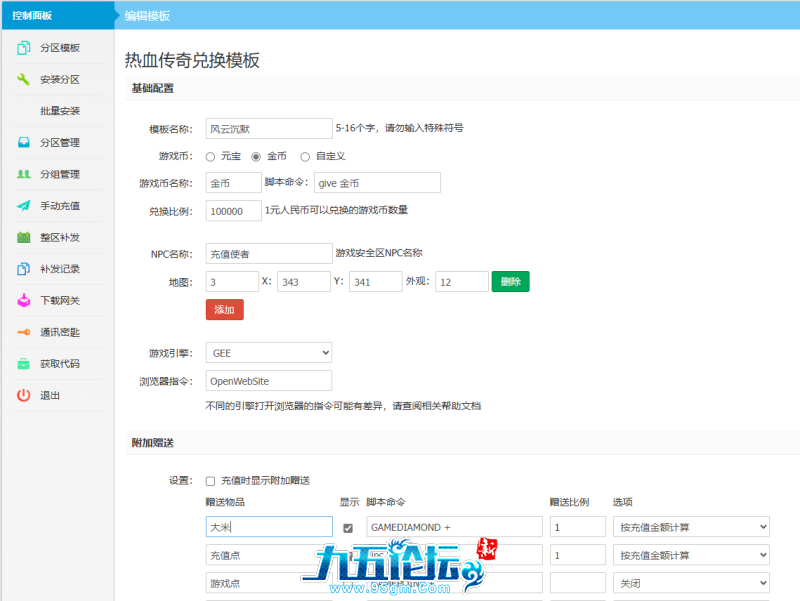Click the 手动充值 paper plane icon
The height and width of the screenshot is (601, 800).
(x=23, y=206)
